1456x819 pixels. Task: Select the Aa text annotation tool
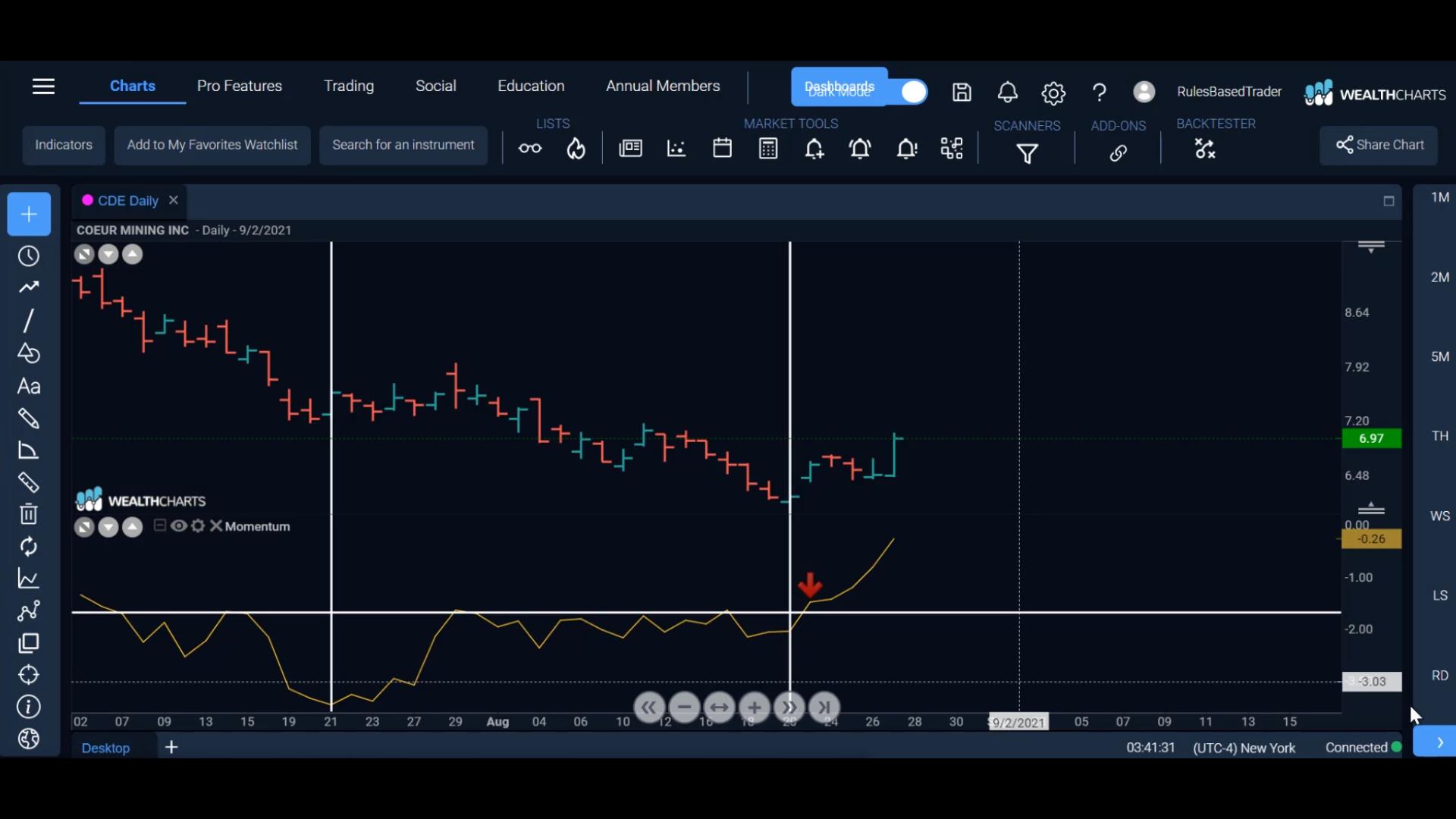pyautogui.click(x=29, y=387)
